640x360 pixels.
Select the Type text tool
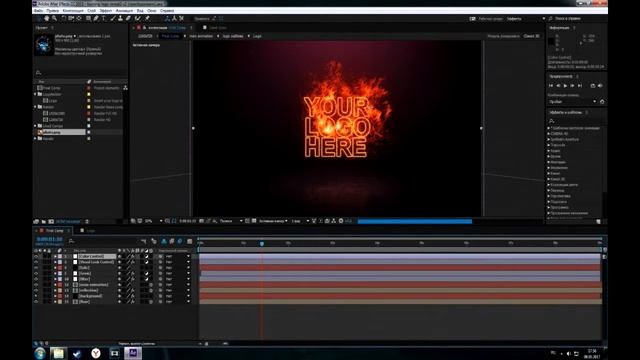click(104, 18)
